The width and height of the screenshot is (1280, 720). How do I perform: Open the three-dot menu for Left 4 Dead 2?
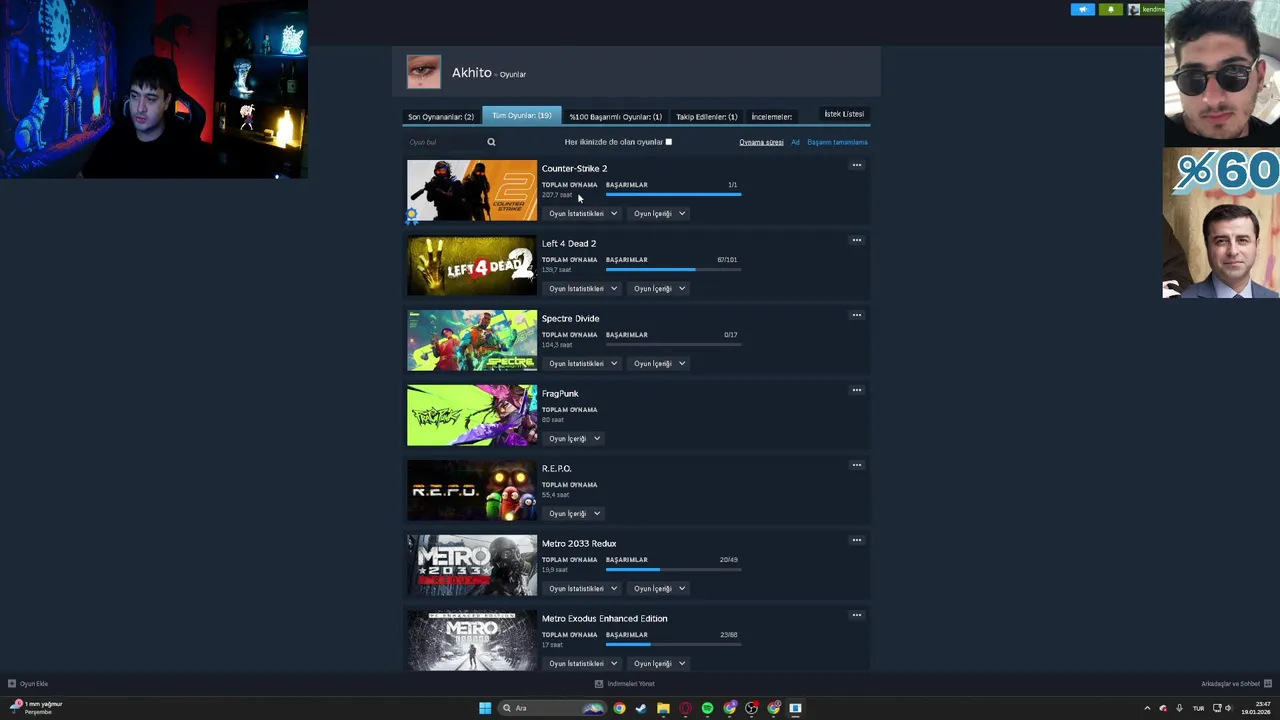tap(856, 240)
